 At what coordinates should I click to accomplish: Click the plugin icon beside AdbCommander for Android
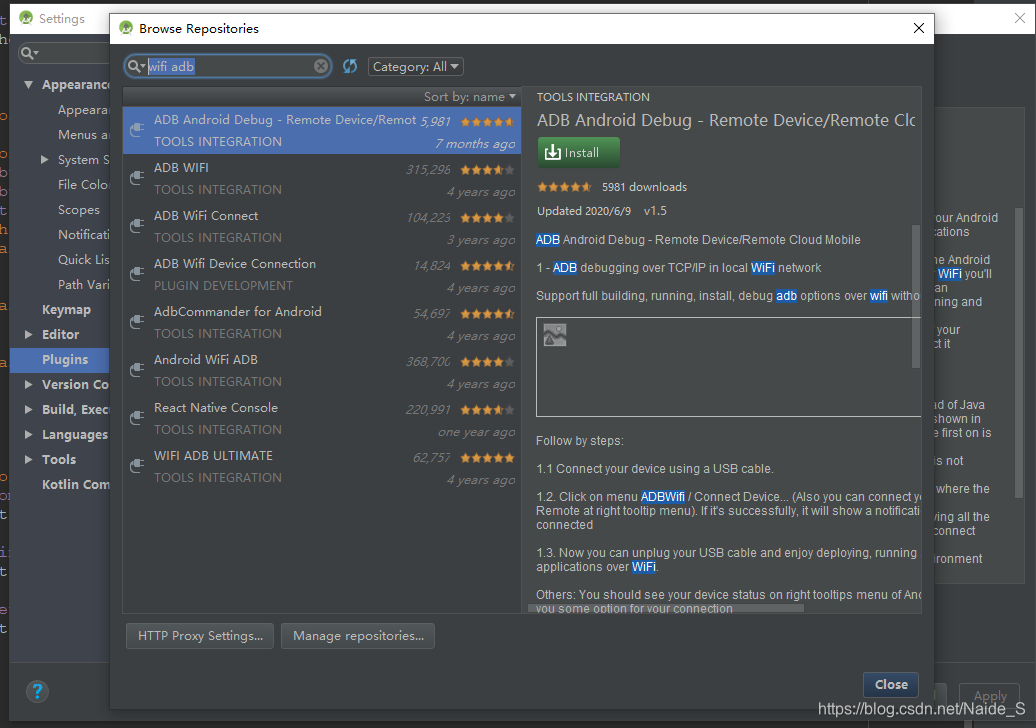[x=137, y=322]
